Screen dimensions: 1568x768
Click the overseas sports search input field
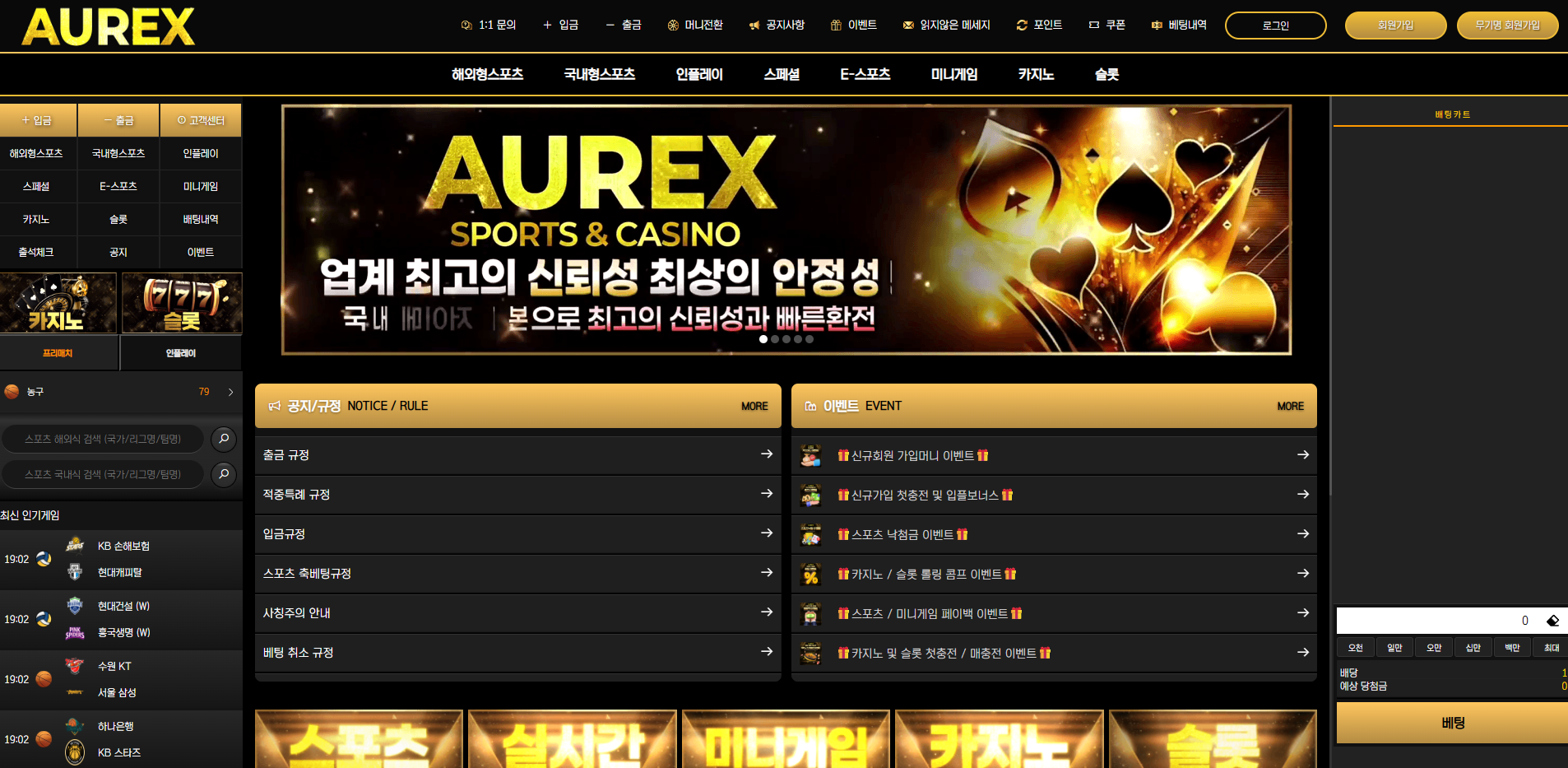pos(103,439)
